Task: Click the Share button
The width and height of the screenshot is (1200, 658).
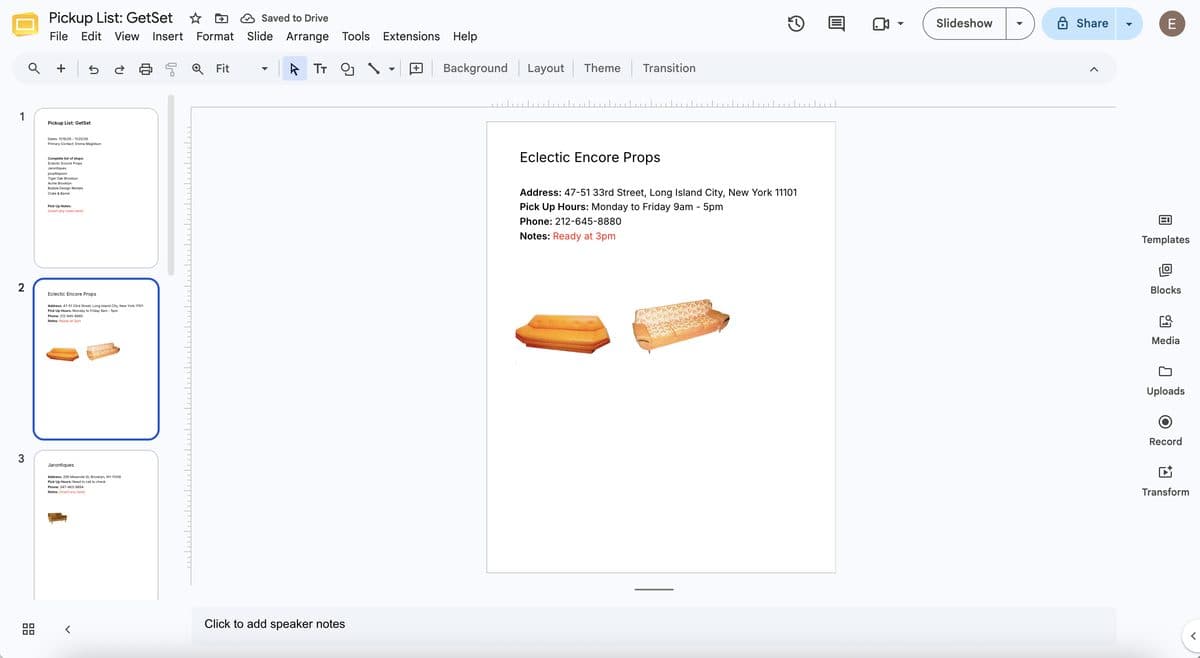Action: (1080, 24)
